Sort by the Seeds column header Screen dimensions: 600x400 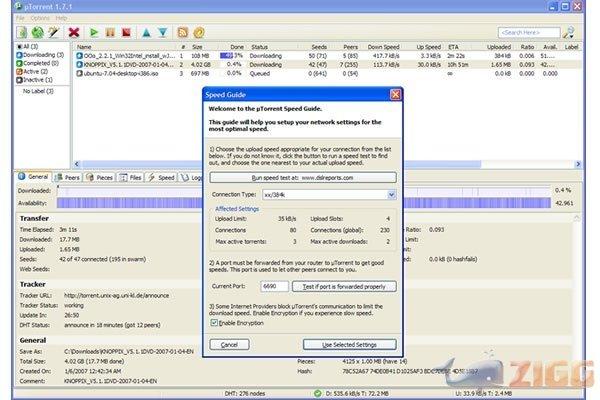(x=319, y=47)
